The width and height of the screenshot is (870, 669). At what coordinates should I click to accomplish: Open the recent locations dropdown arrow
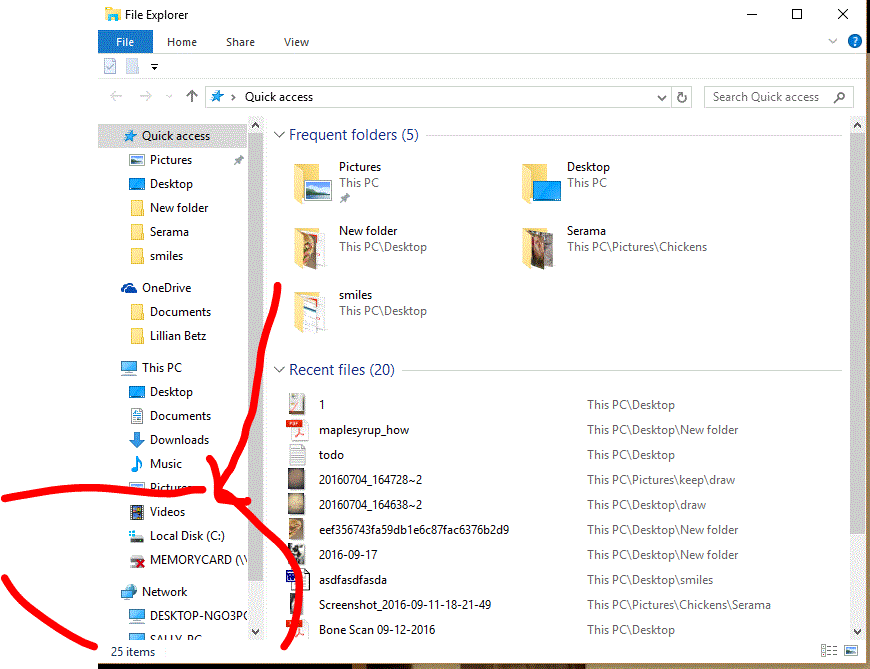[x=169, y=97]
